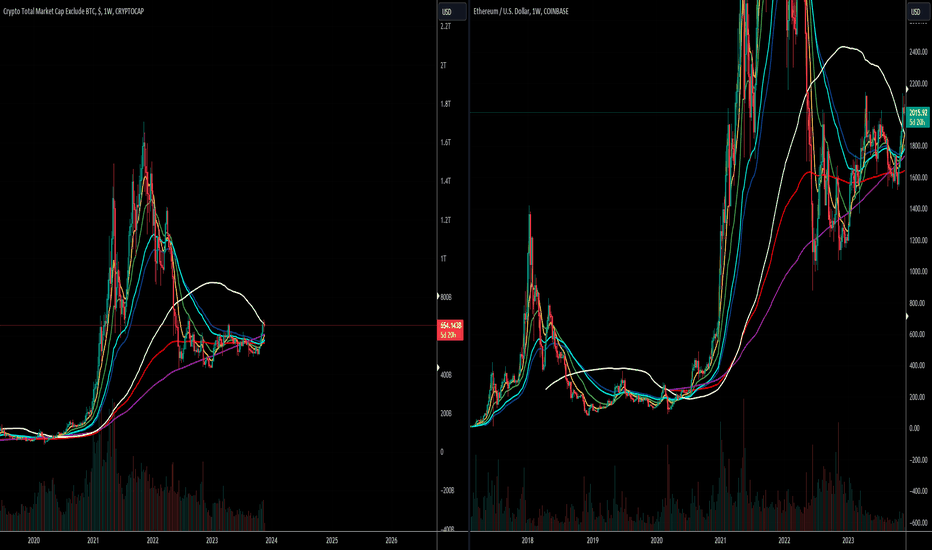The height and width of the screenshot is (550, 932).
Task: Click the 1000.00 level on Ethereum price axis
Action: pos(918,272)
